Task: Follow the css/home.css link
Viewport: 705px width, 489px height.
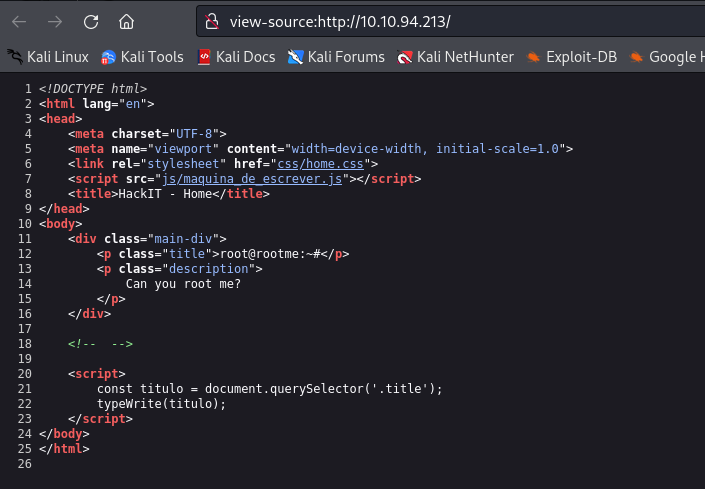Action: (x=320, y=164)
